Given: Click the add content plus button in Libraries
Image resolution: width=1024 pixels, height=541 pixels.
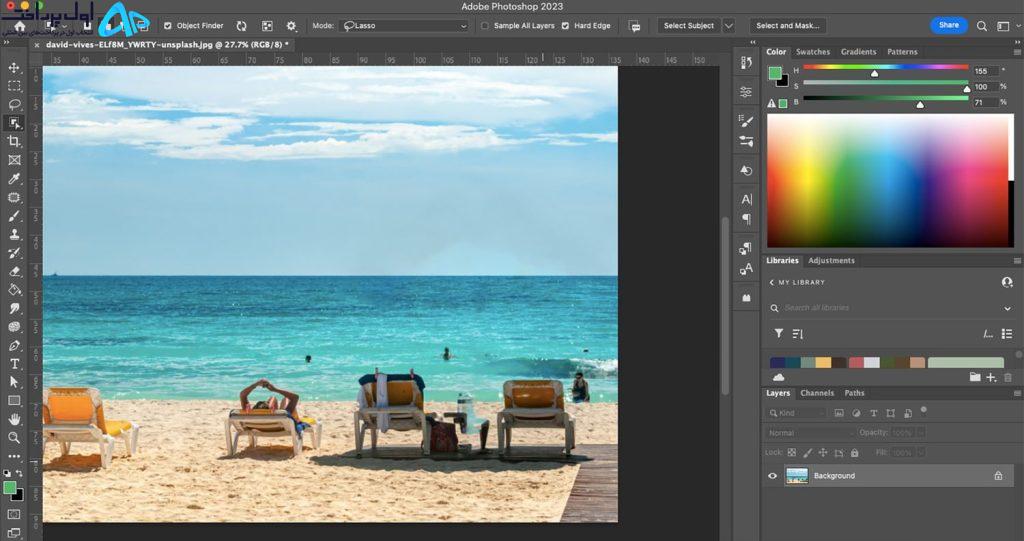Looking at the screenshot, I should [x=991, y=378].
